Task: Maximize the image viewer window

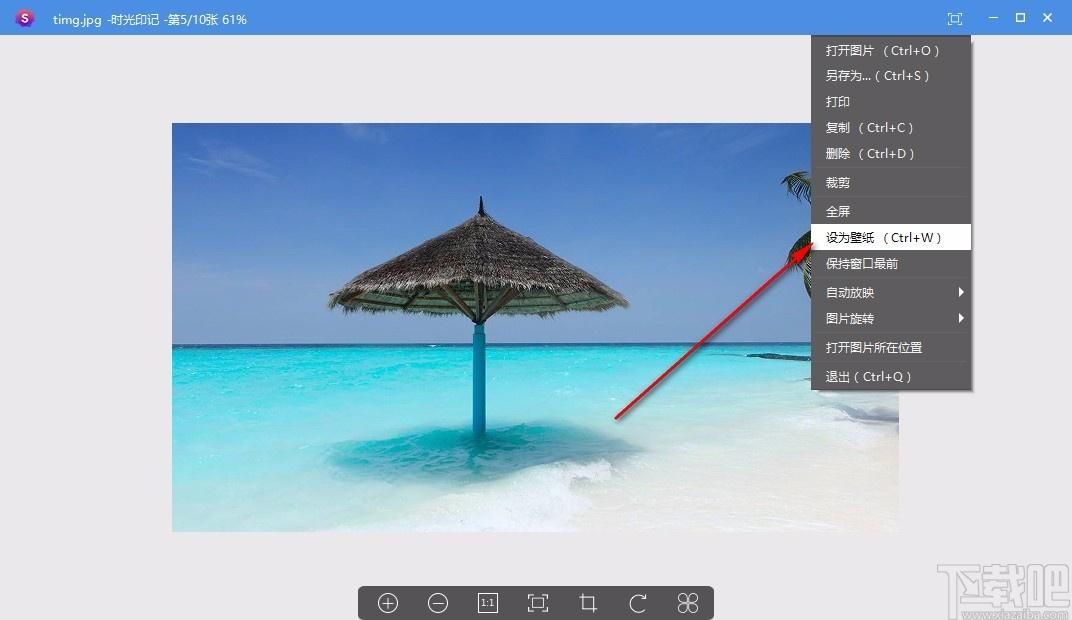Action: (1020, 18)
